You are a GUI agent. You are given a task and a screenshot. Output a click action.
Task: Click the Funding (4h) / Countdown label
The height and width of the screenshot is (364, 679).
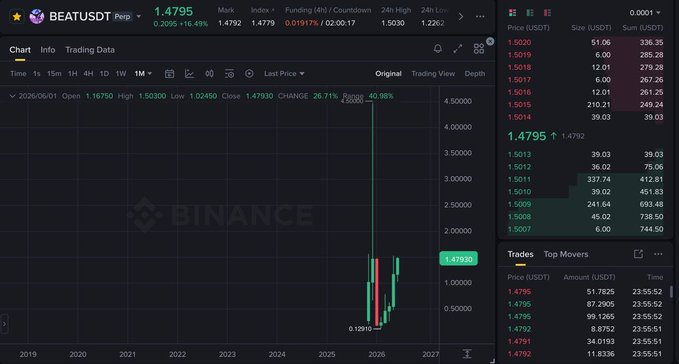coord(328,10)
